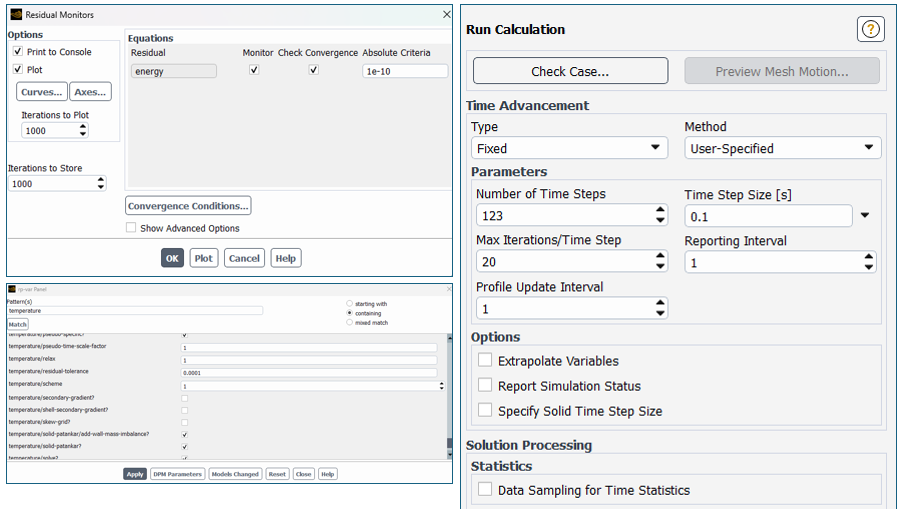Click the rp-var list vertical scrollbar thumb

450,444
